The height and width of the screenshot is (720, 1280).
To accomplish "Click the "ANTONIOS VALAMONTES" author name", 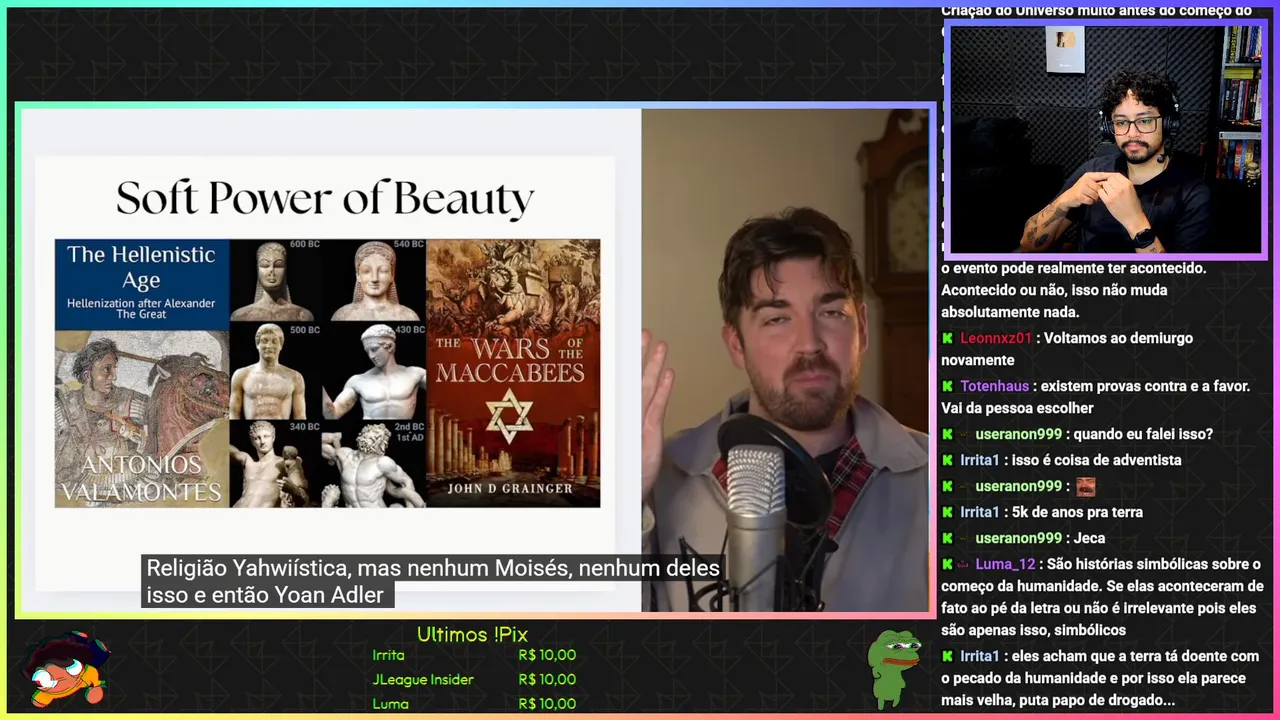I will [140, 478].
